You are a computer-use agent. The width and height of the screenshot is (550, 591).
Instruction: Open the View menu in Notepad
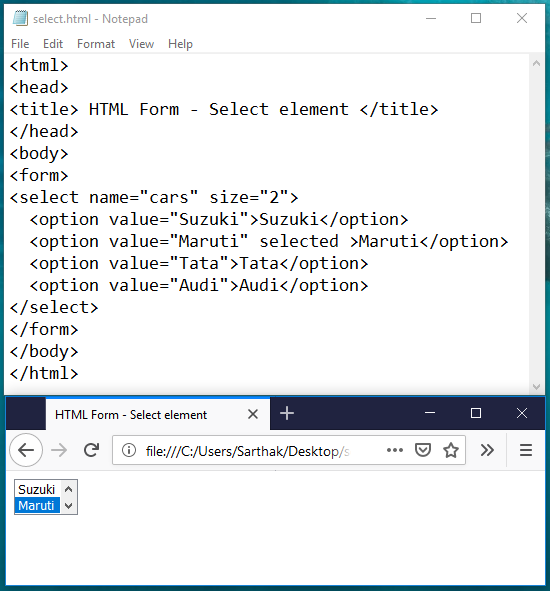point(141,44)
